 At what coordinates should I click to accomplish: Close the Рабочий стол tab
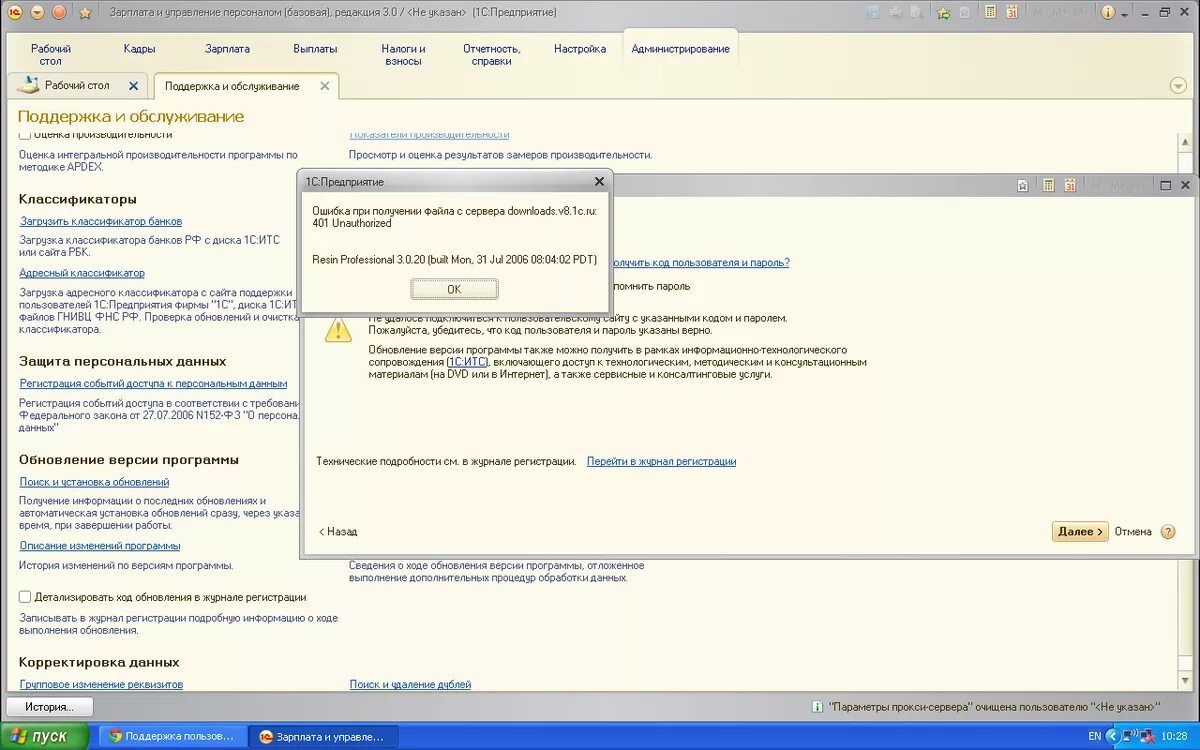coord(133,86)
